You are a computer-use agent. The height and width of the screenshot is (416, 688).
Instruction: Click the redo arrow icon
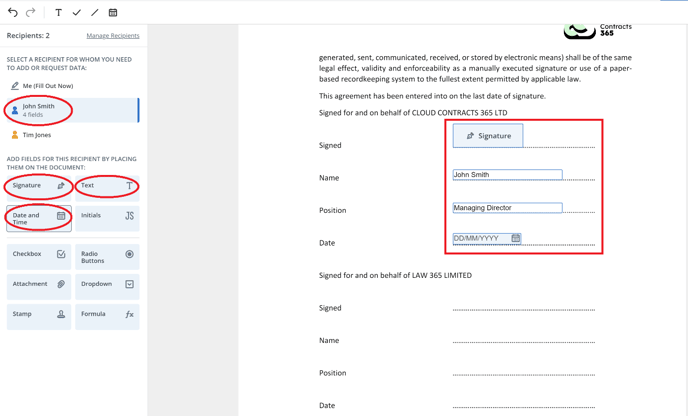tap(30, 12)
